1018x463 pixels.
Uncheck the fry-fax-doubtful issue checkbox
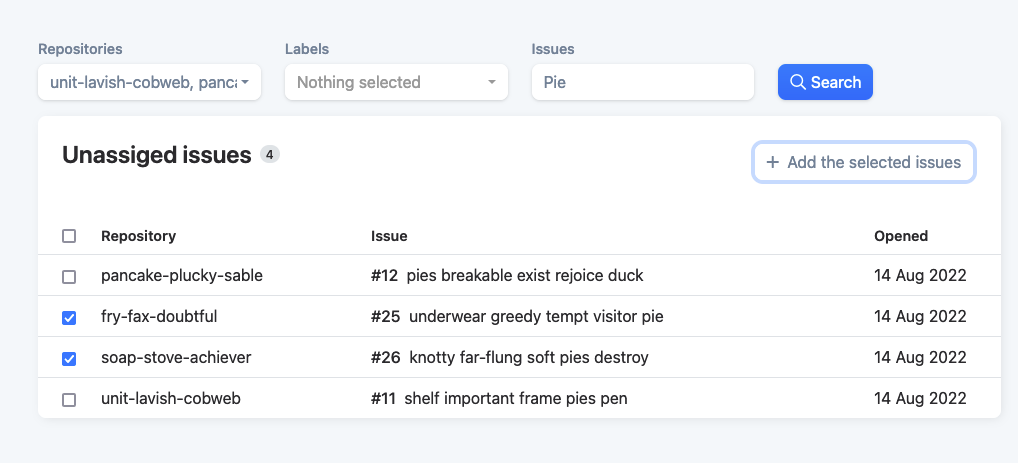point(69,318)
